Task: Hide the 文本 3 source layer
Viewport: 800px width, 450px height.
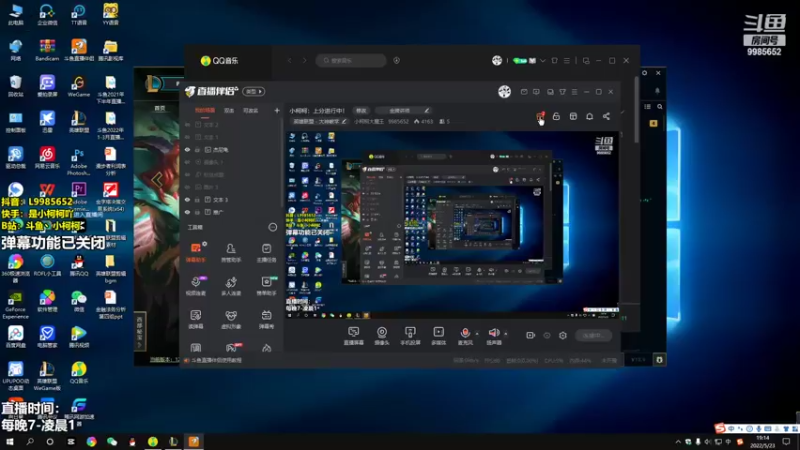Action: coord(187,199)
